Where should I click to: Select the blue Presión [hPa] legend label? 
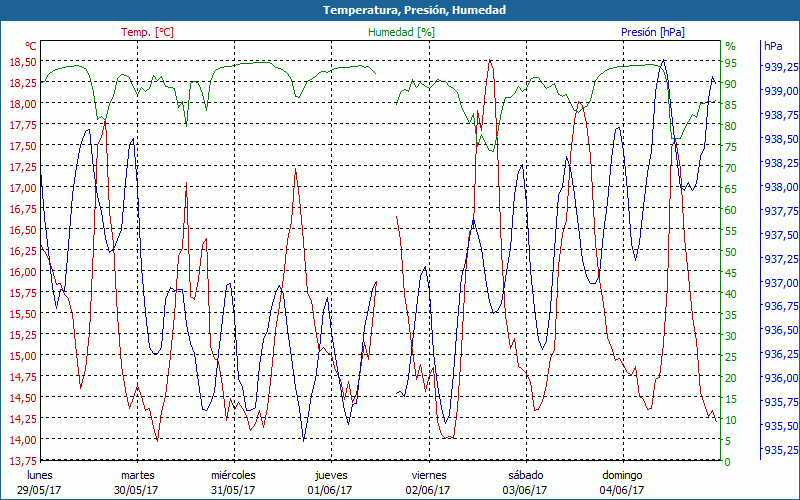pos(653,32)
